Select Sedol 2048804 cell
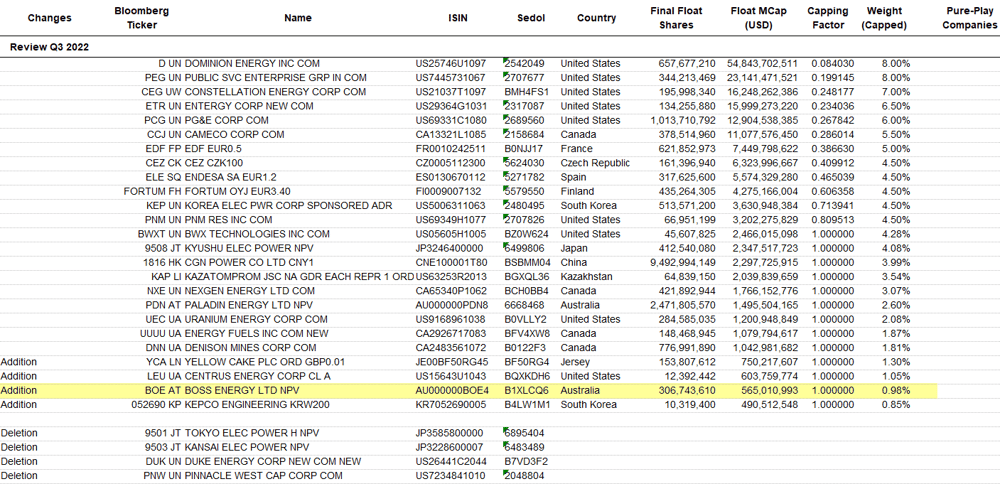This screenshot has width=1000, height=484. (x=524, y=476)
